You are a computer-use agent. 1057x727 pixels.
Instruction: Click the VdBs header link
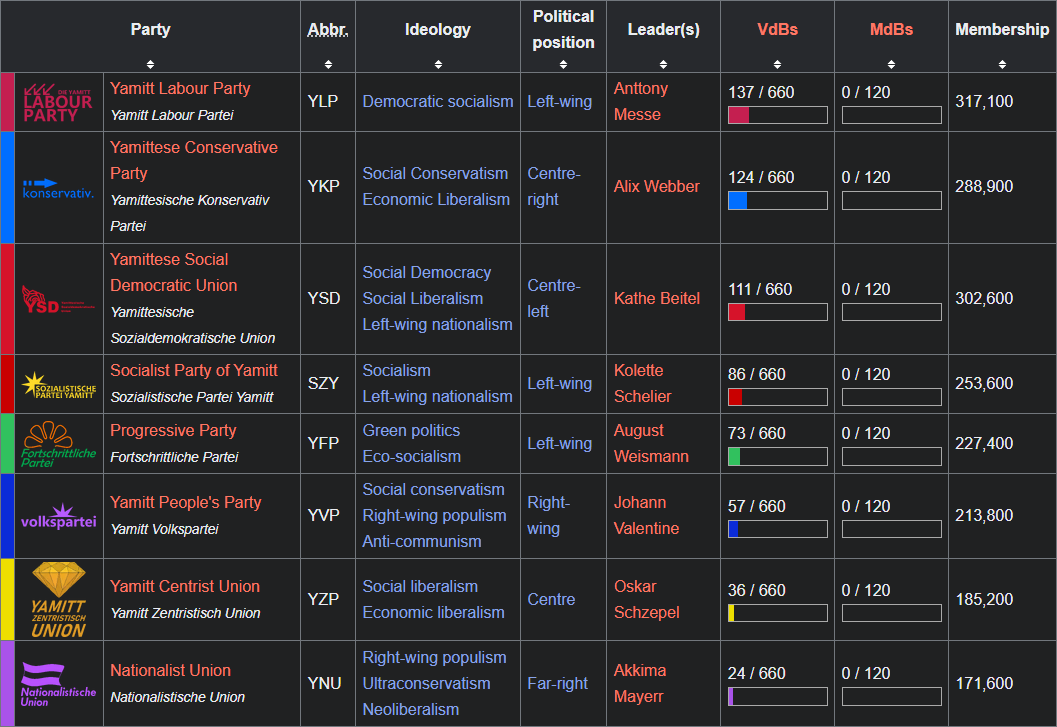(777, 30)
